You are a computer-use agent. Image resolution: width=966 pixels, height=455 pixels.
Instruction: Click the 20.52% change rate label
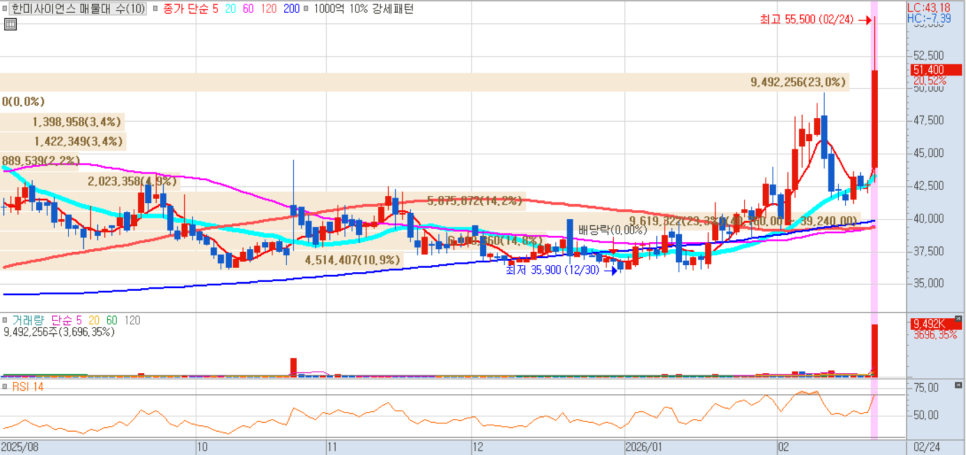tap(929, 81)
